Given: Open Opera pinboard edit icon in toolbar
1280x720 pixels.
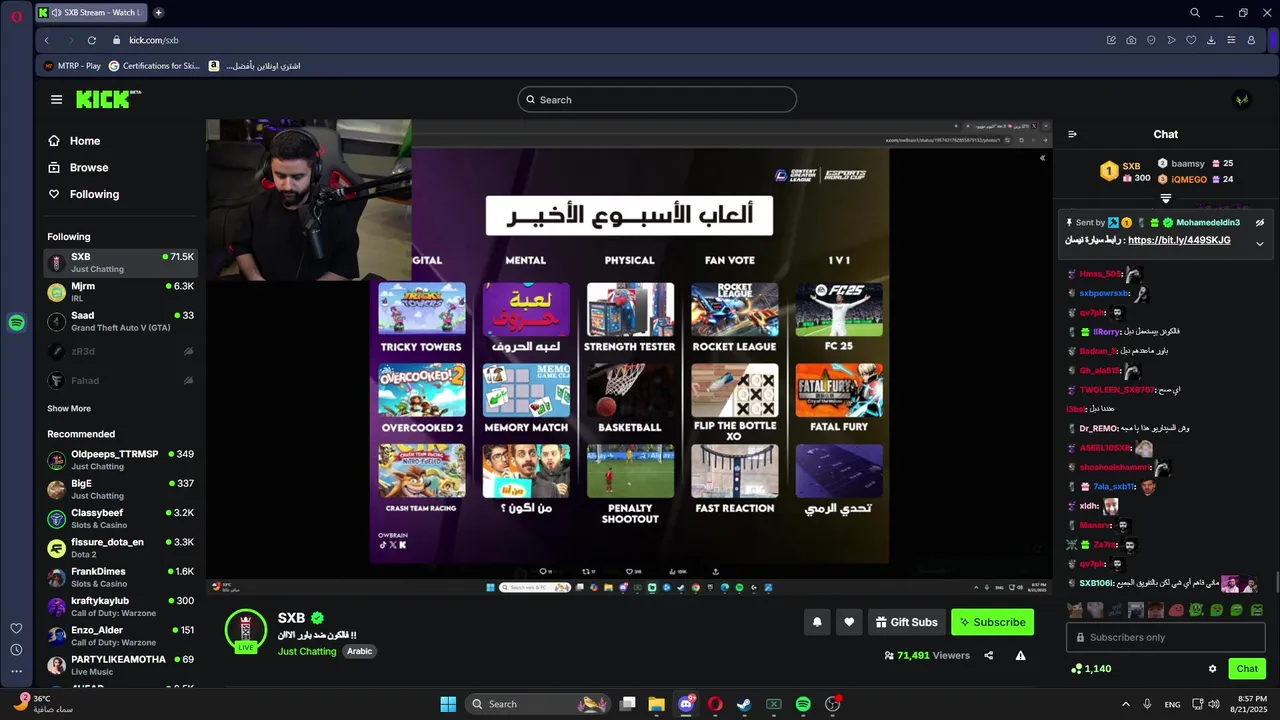Looking at the screenshot, I should point(1111,40).
